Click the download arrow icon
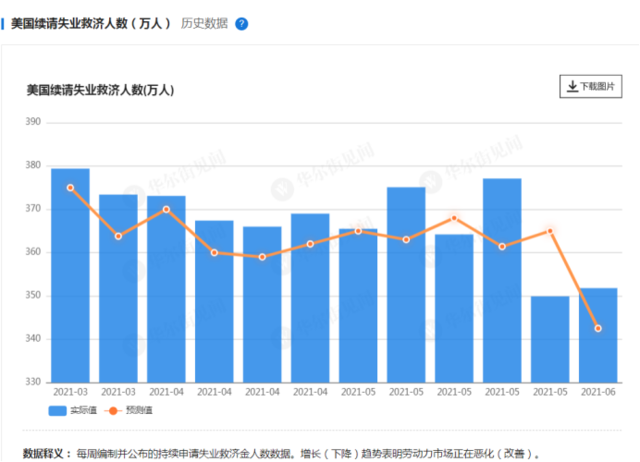The image size is (640, 462). [x=573, y=86]
